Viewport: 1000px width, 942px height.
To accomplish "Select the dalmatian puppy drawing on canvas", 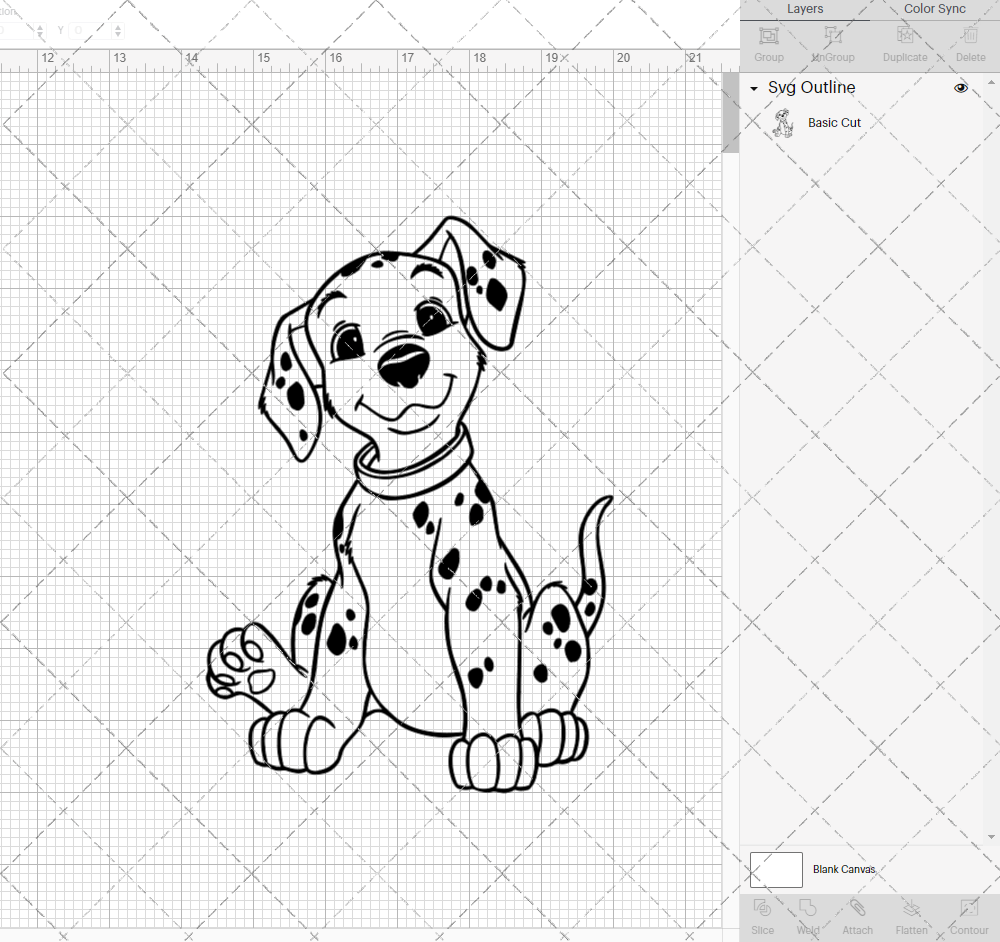I will tap(410, 504).
